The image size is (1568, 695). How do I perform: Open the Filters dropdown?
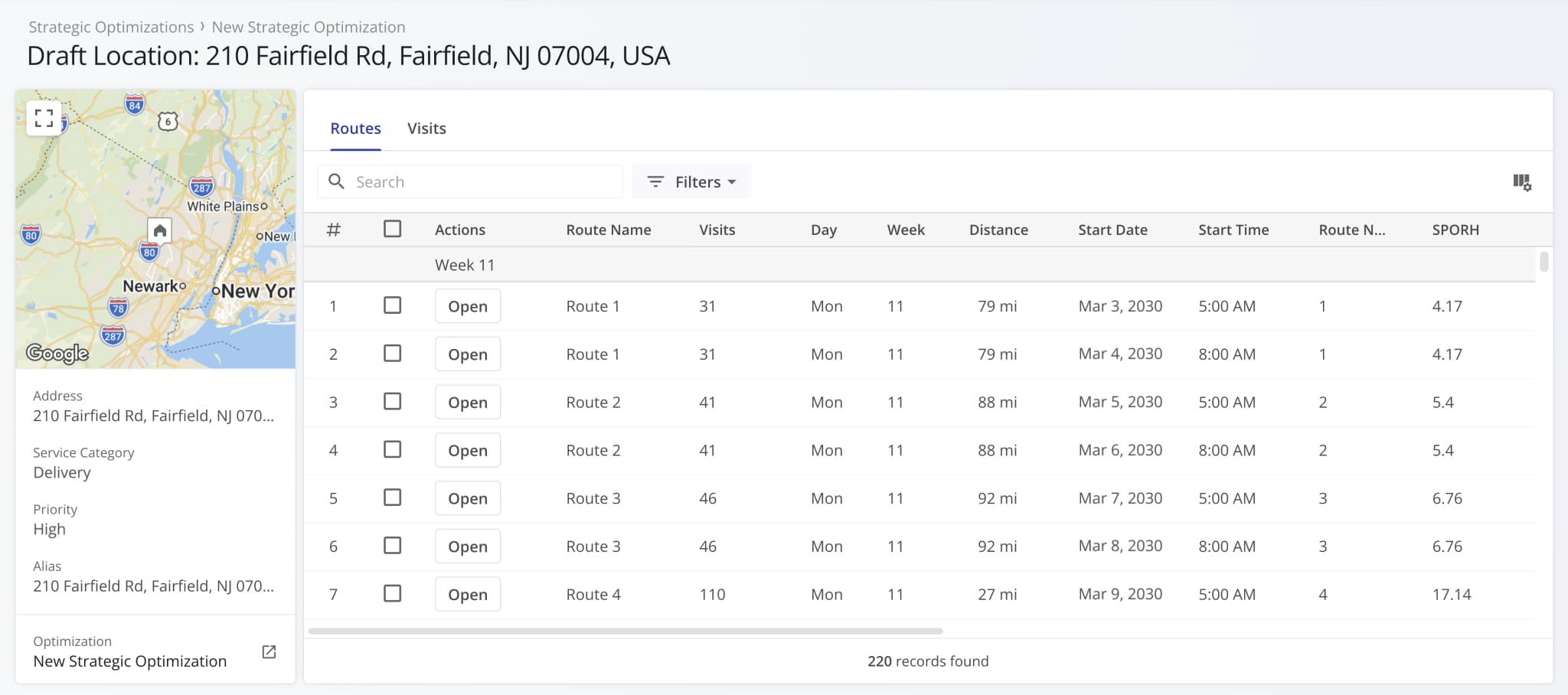pos(691,181)
